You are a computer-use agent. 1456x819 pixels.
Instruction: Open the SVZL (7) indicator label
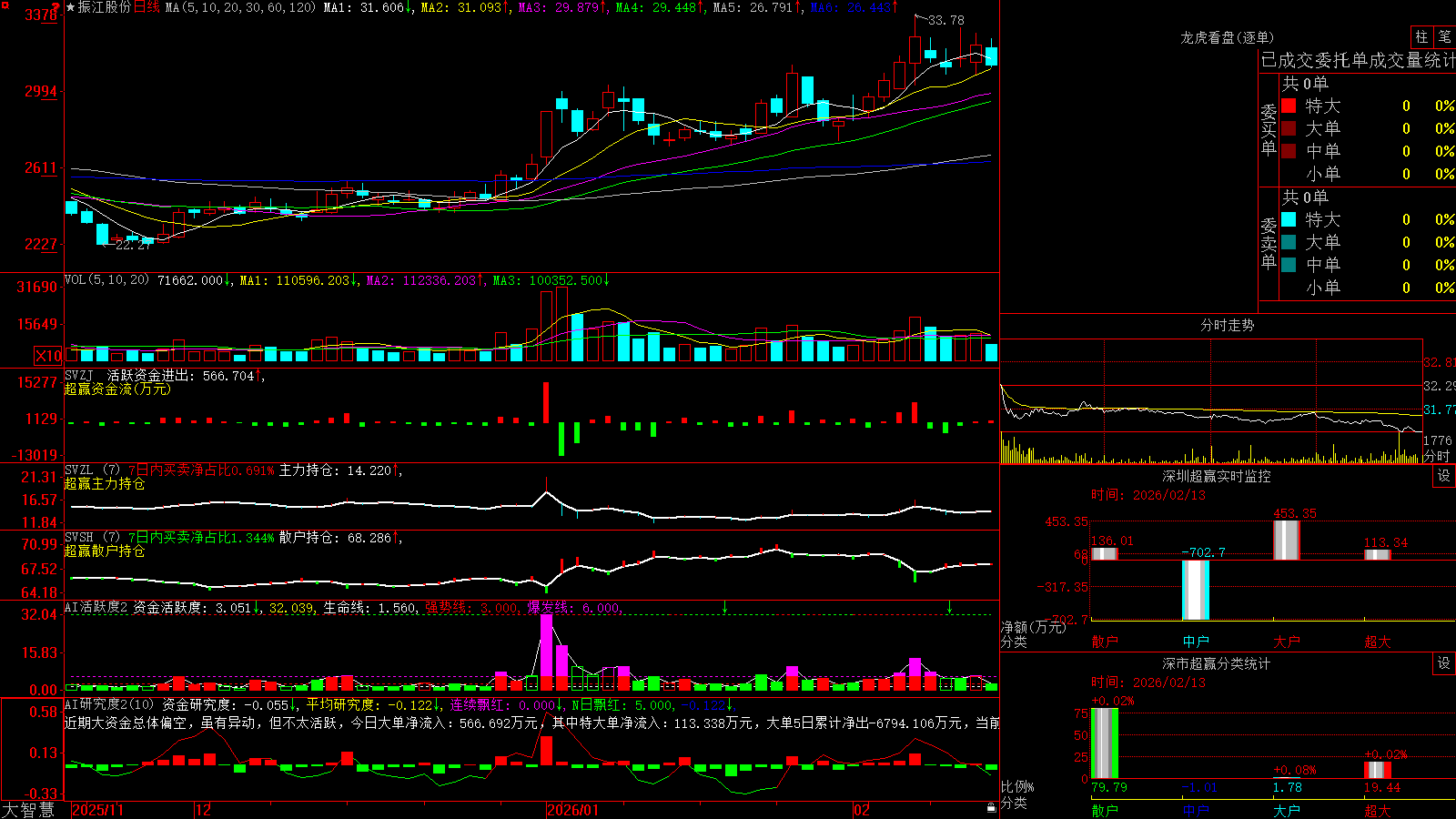pyautogui.click(x=92, y=470)
